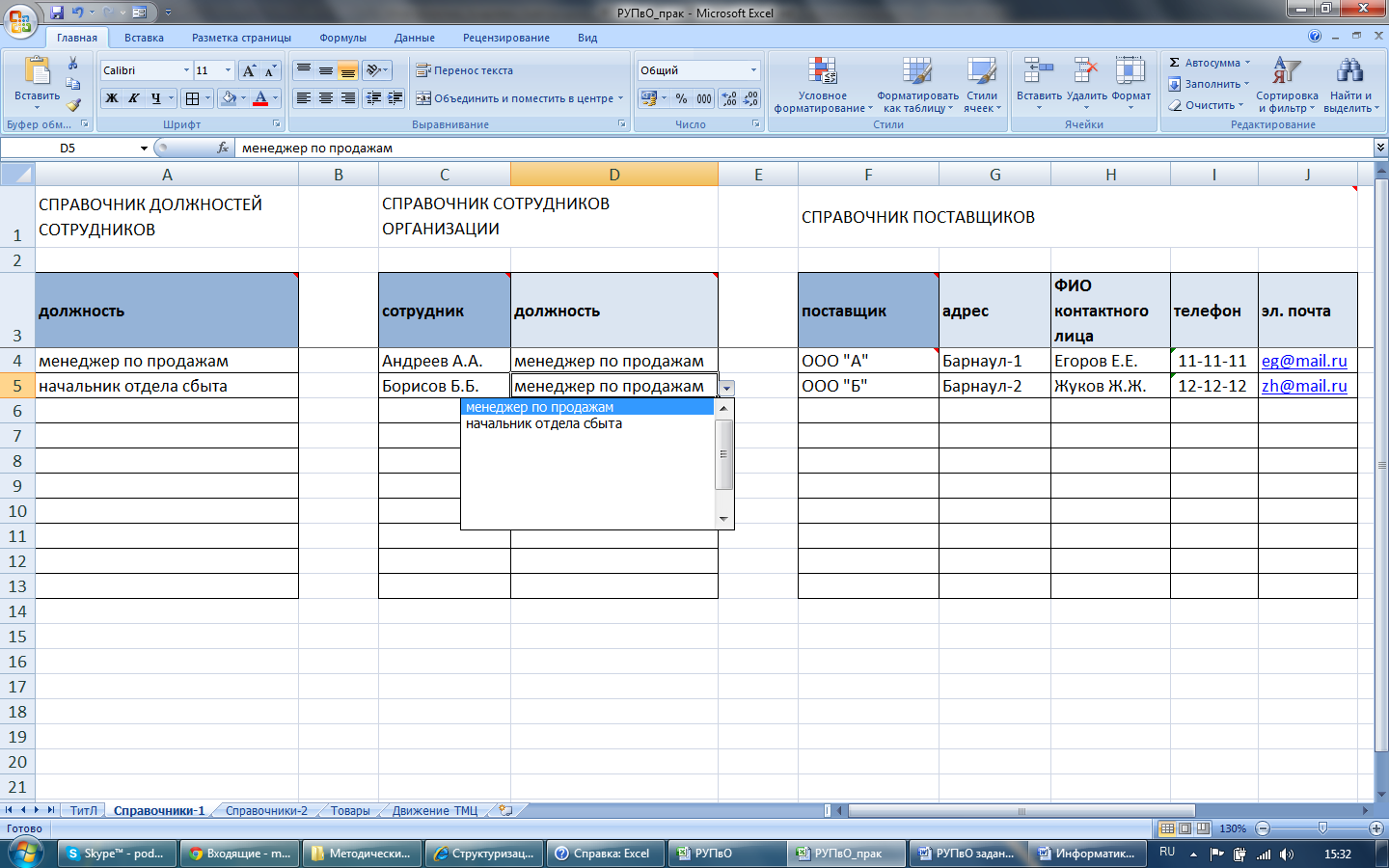Open the font name Calibri dropdown

coord(186,70)
